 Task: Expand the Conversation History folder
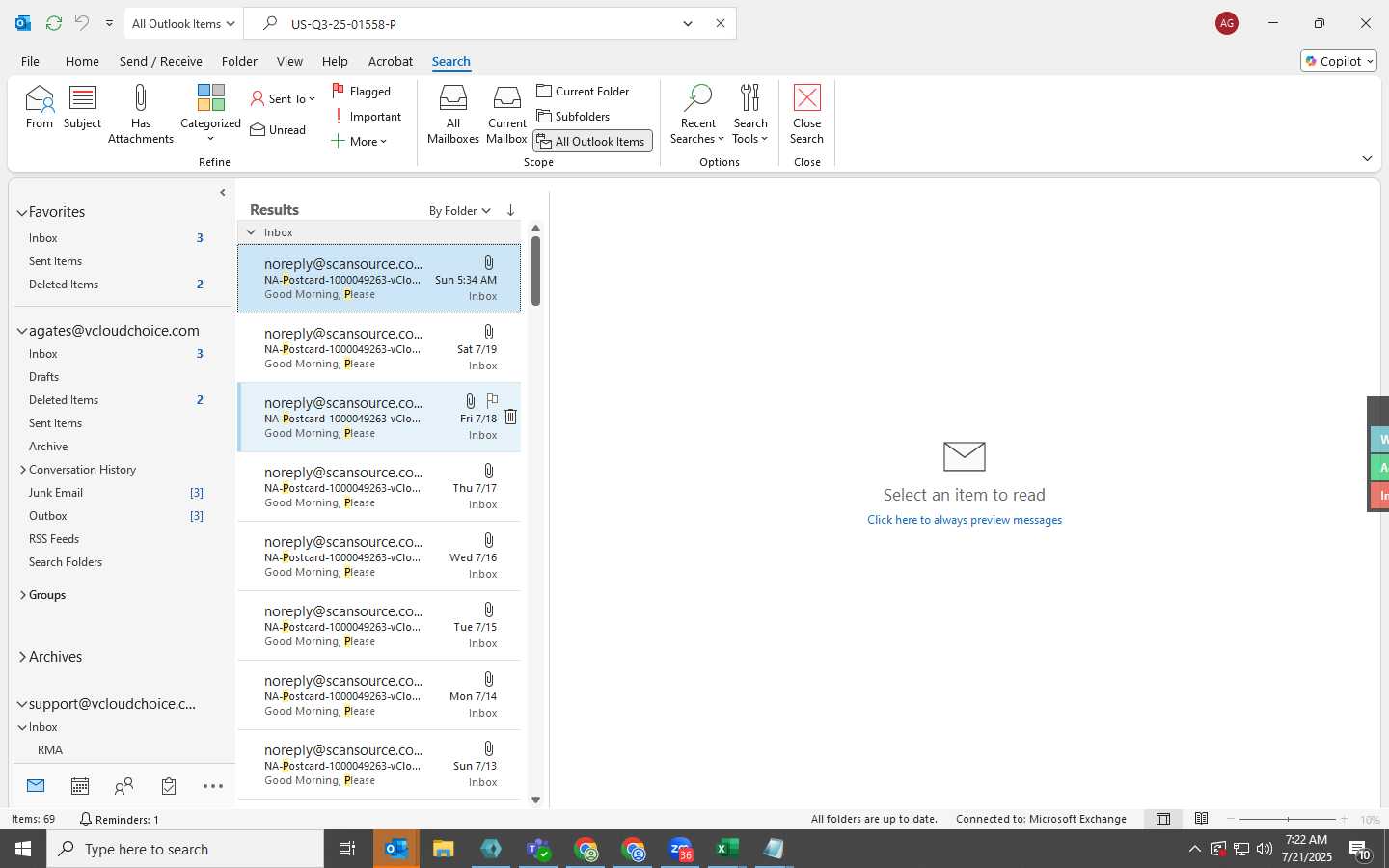[x=22, y=470]
